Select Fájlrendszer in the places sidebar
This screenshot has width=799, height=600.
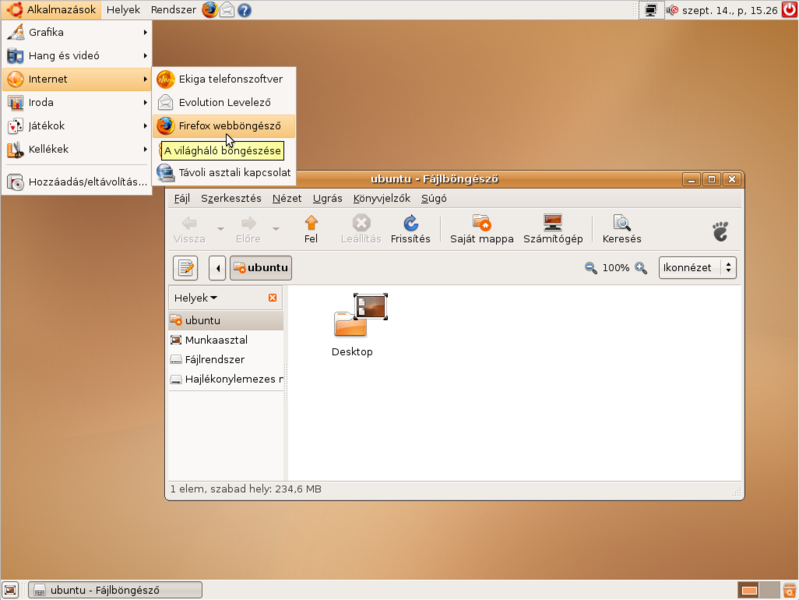click(x=214, y=360)
